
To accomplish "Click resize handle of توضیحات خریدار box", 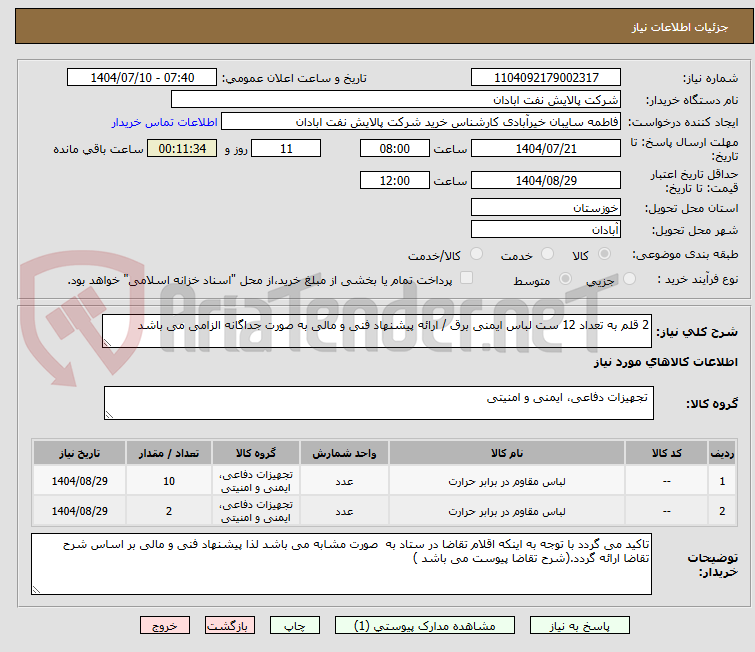I will tap(37, 589).
